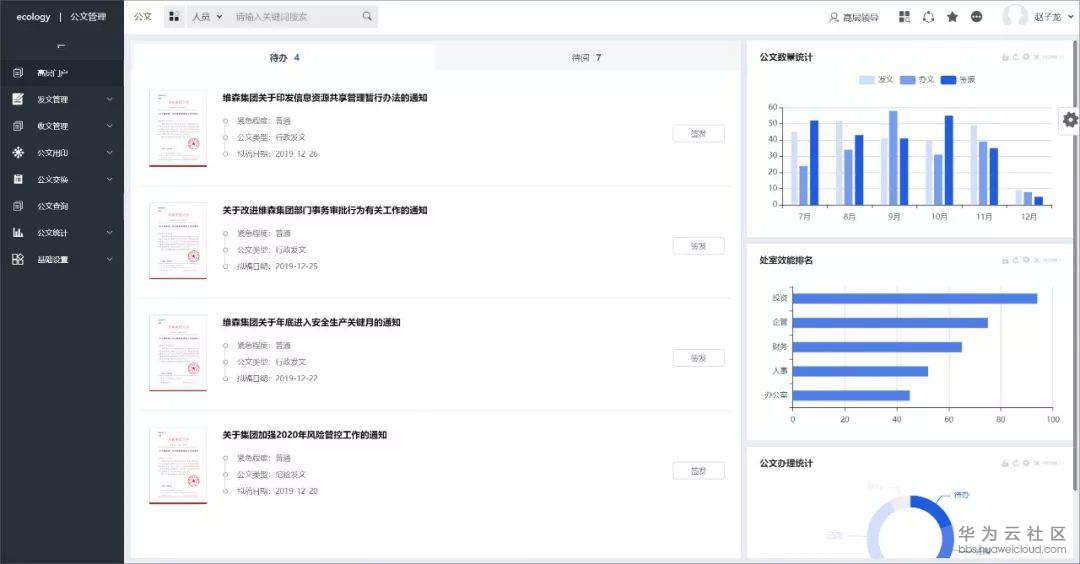Image resolution: width=1080 pixels, height=564 pixels.
Task: Click the keyword search input field
Action: [x=296, y=17]
